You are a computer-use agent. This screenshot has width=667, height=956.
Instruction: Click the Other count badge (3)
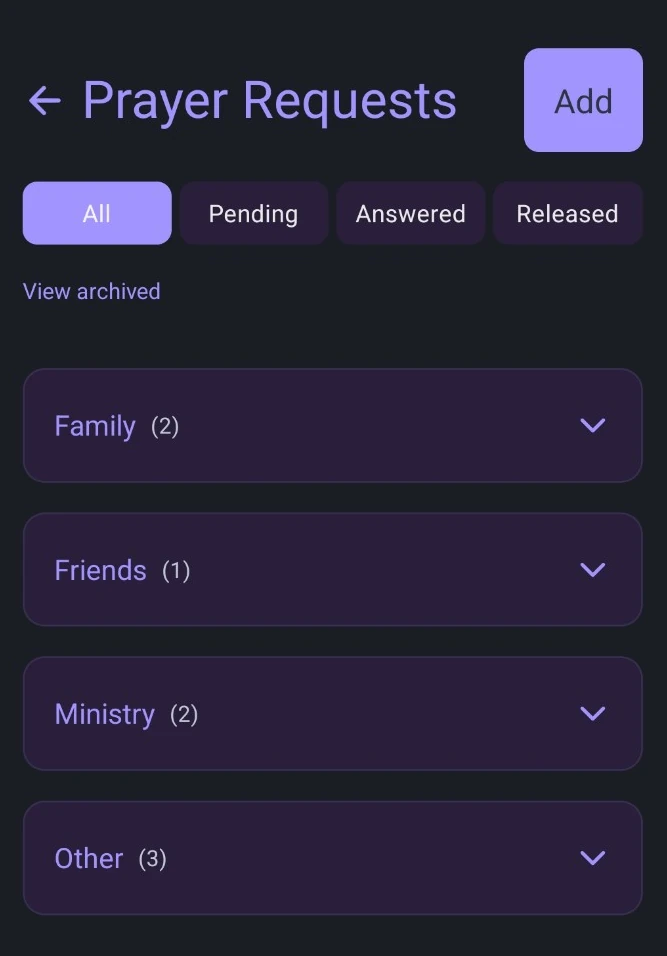click(x=152, y=859)
